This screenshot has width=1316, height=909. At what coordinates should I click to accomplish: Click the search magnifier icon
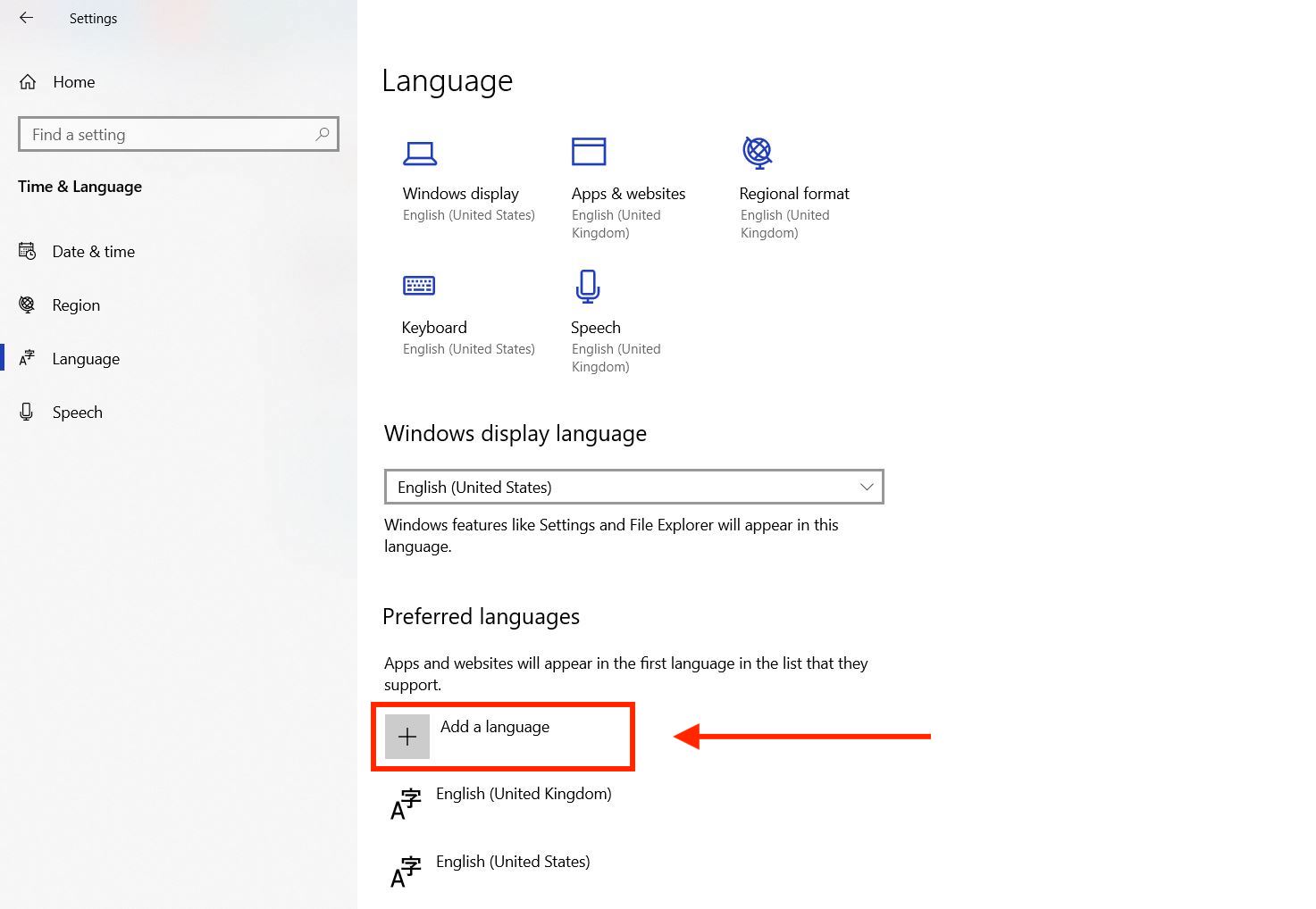(322, 134)
